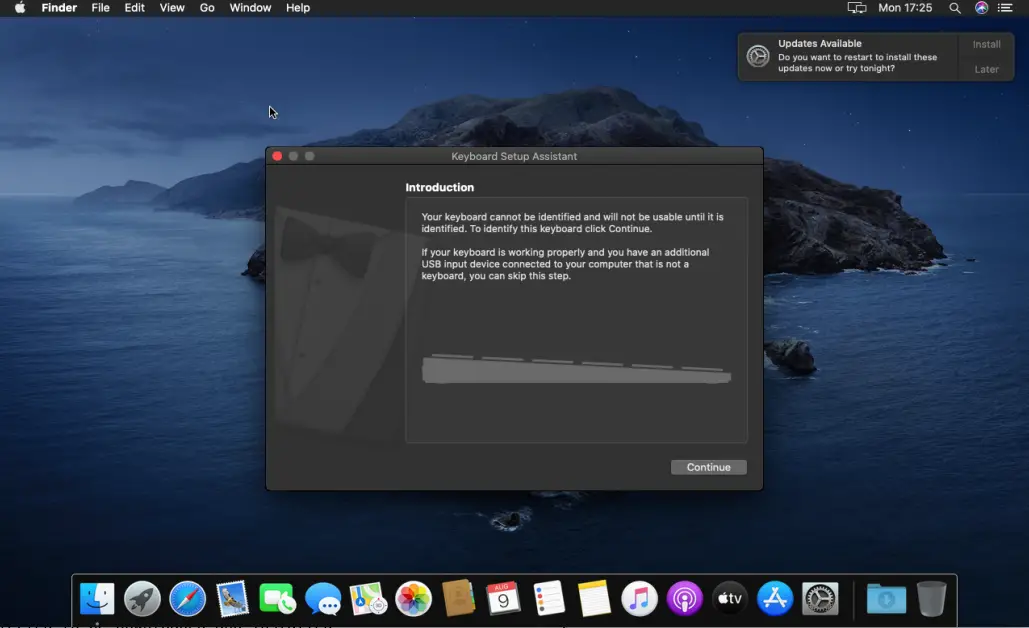
Task: Open Notification Center list icon
Action: tap(1005, 8)
